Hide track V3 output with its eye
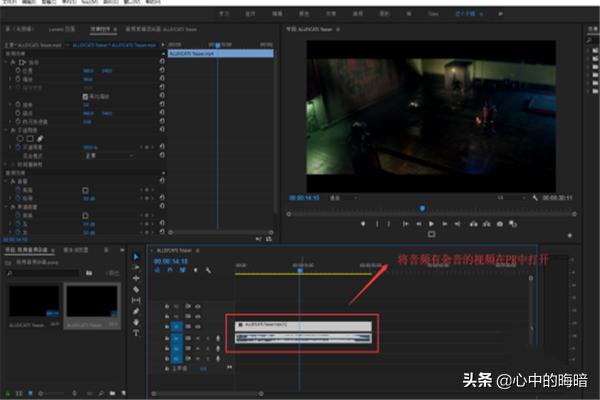The height and width of the screenshot is (400, 600). point(198,307)
